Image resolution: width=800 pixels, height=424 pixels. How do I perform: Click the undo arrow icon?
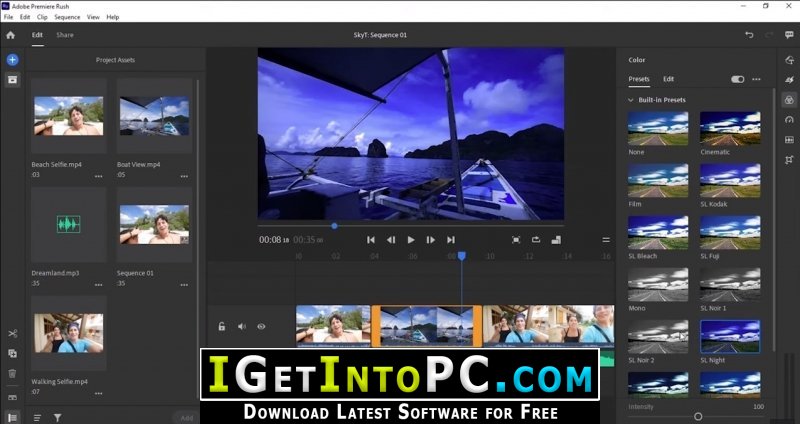[x=749, y=35]
